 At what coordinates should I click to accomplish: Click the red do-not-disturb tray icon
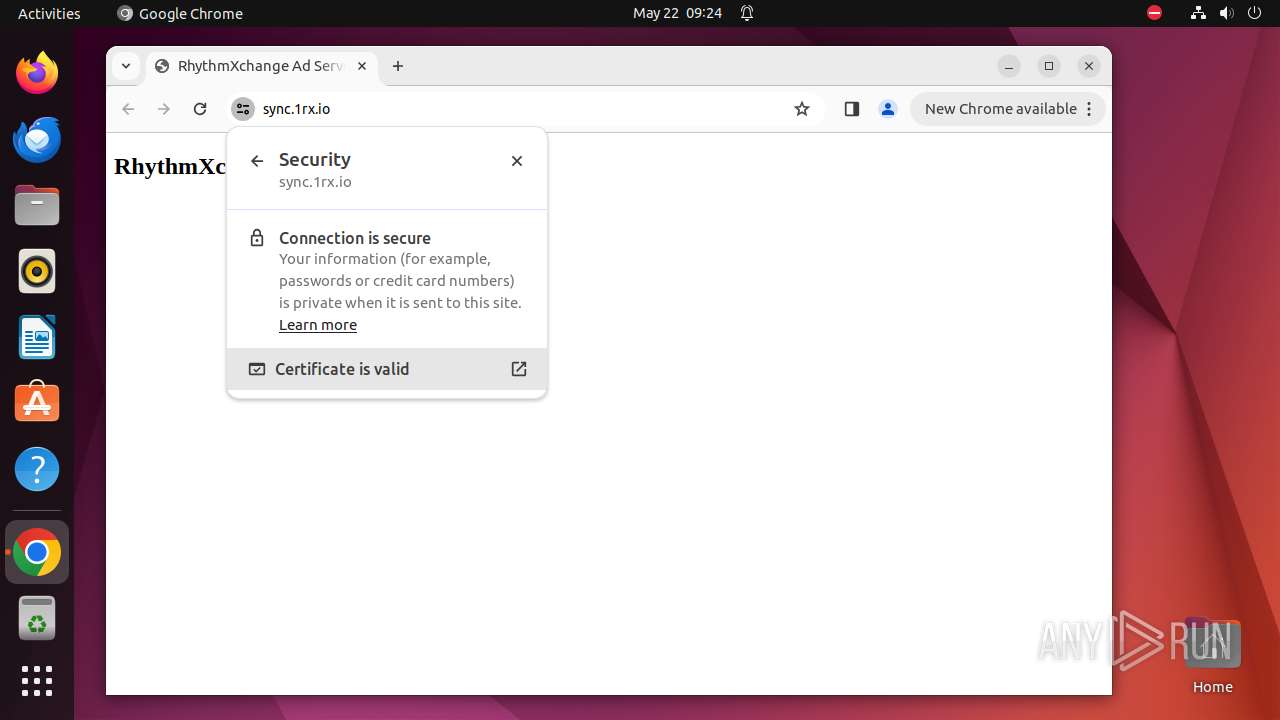[x=1155, y=13]
